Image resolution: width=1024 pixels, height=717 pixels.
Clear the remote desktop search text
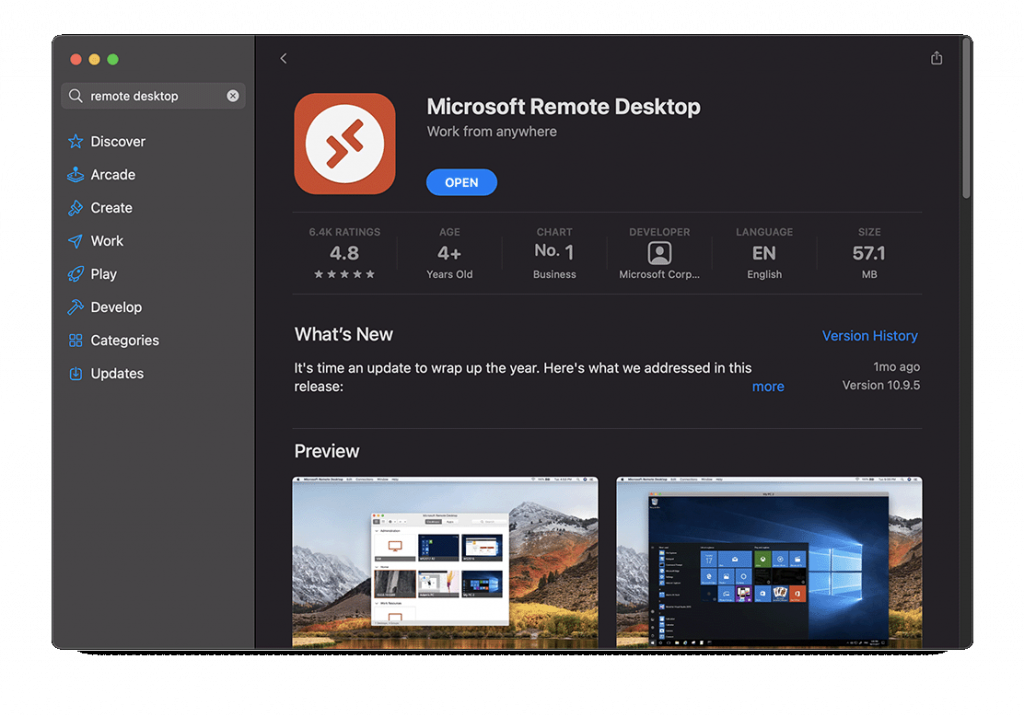232,96
